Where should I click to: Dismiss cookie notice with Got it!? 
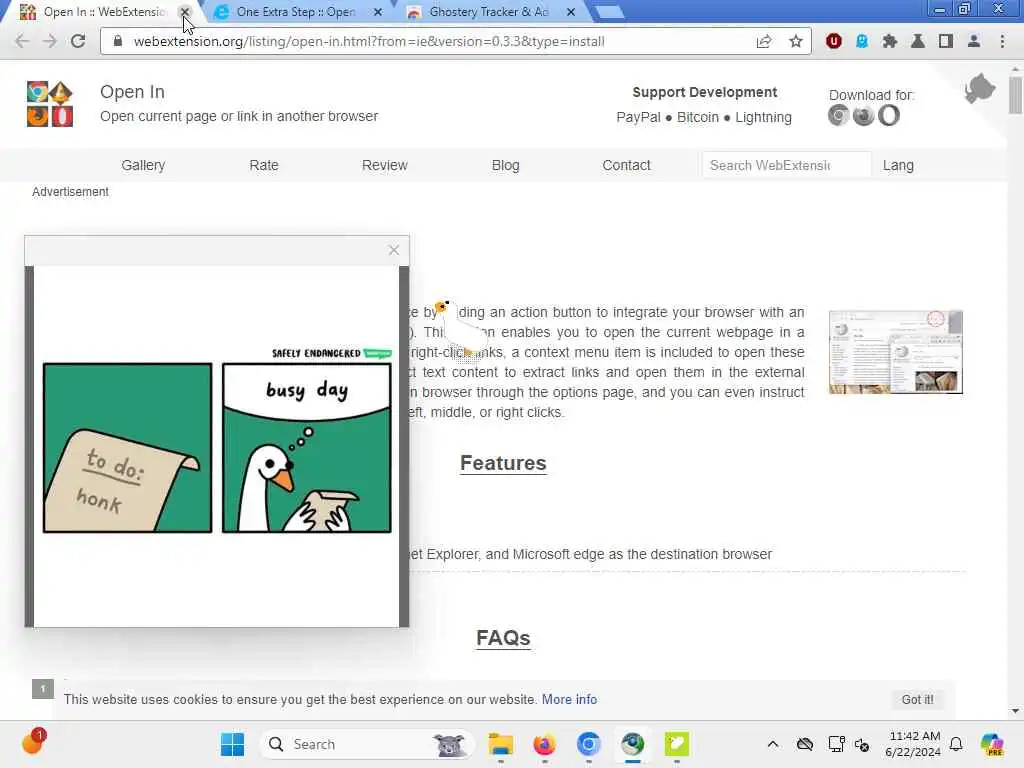[x=918, y=699]
